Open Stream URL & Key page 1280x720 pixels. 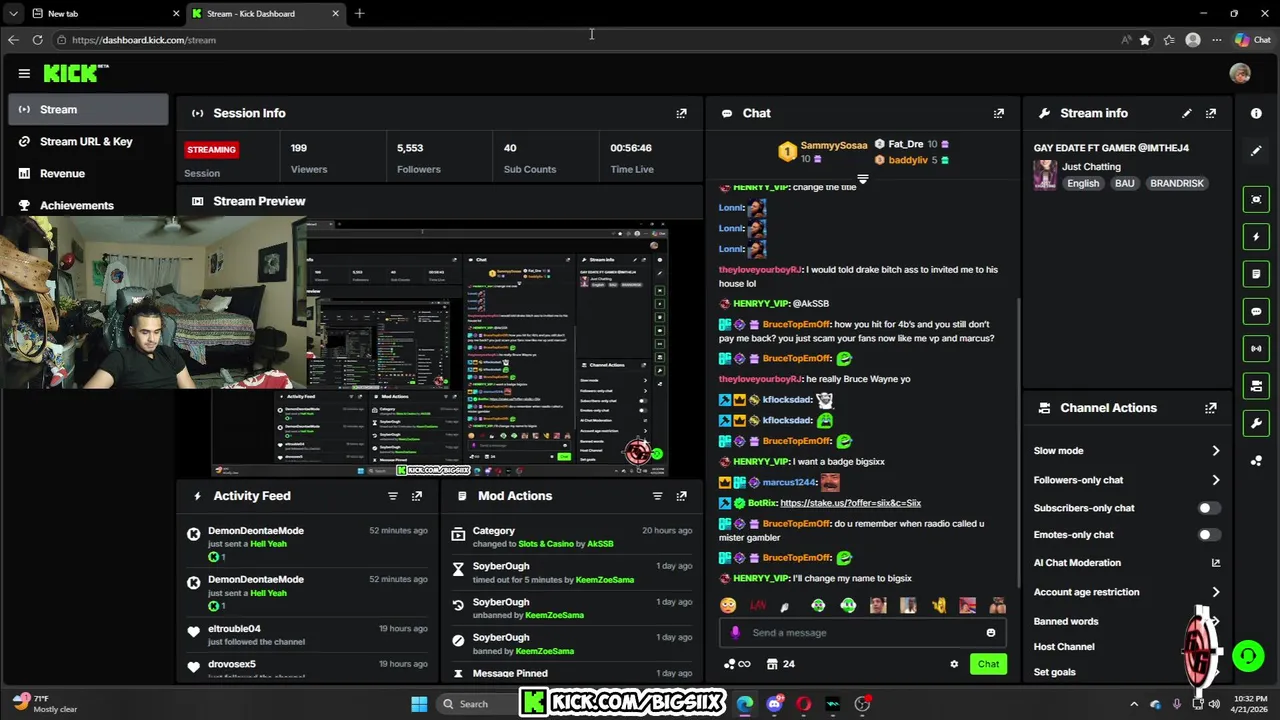(88, 142)
